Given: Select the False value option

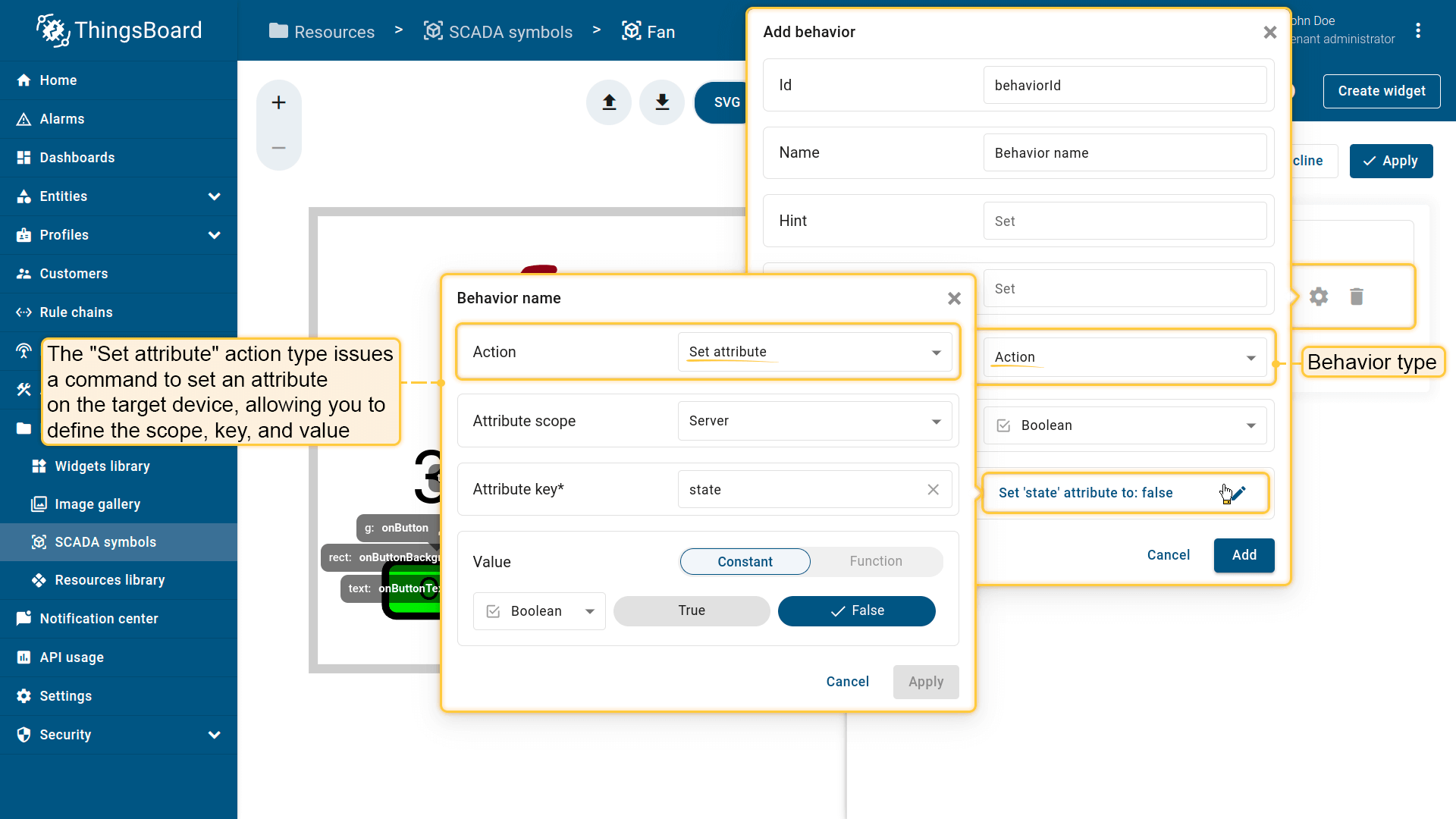Looking at the screenshot, I should click(x=856, y=611).
